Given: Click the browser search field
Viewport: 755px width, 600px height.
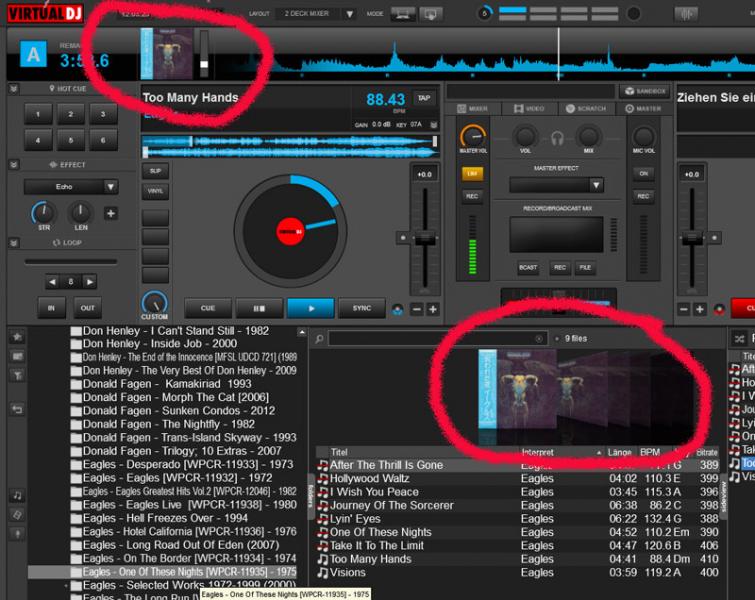Looking at the screenshot, I should [x=437, y=339].
